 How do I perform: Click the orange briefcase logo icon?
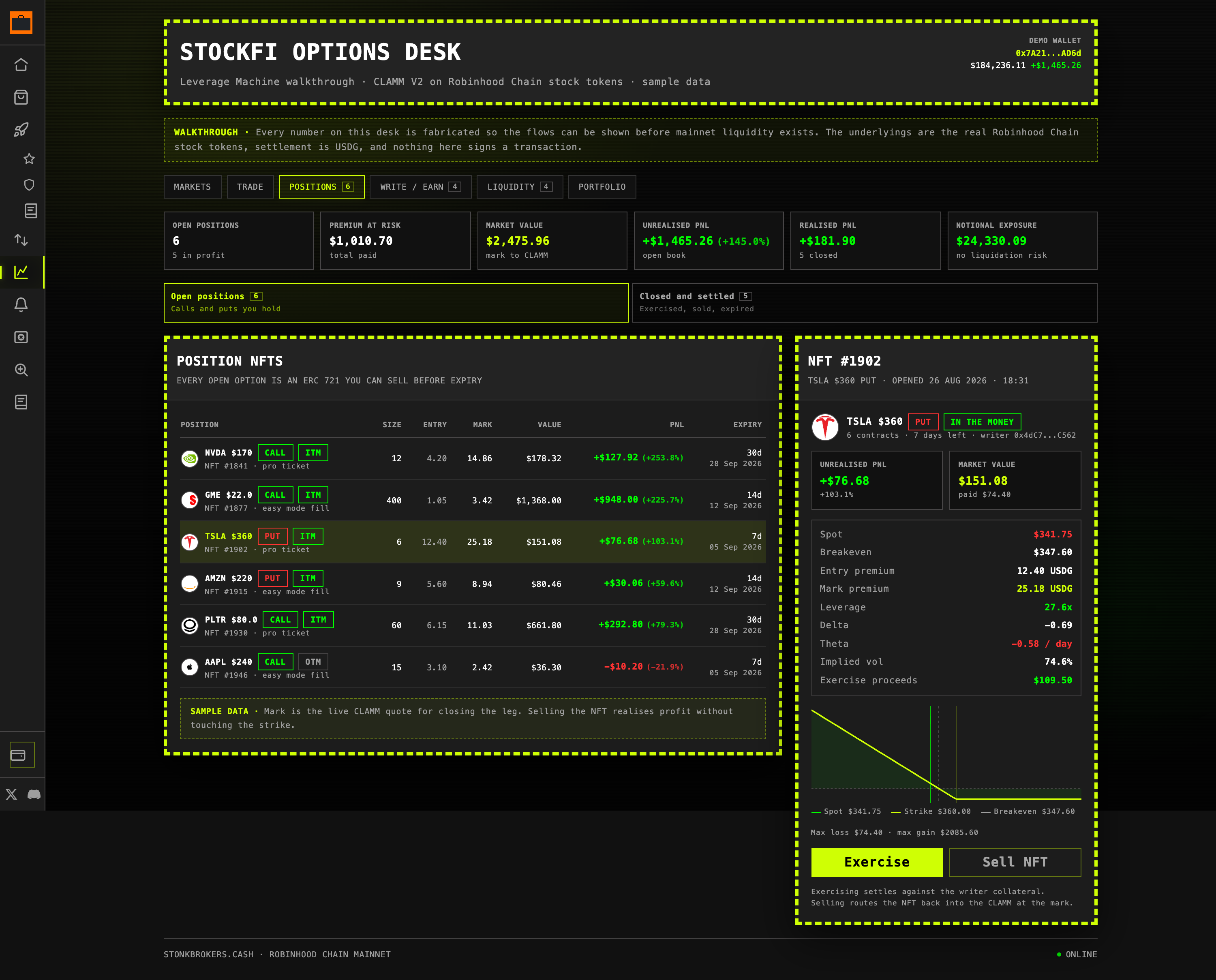(21, 23)
